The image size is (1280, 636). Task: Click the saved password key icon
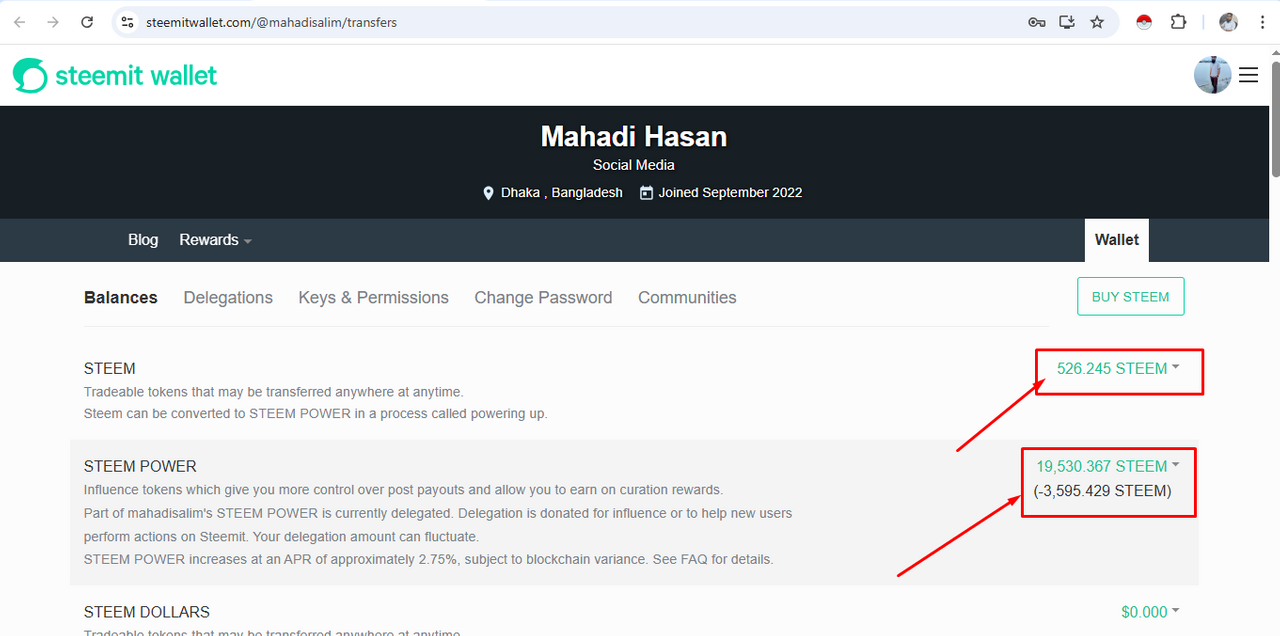point(1037,22)
